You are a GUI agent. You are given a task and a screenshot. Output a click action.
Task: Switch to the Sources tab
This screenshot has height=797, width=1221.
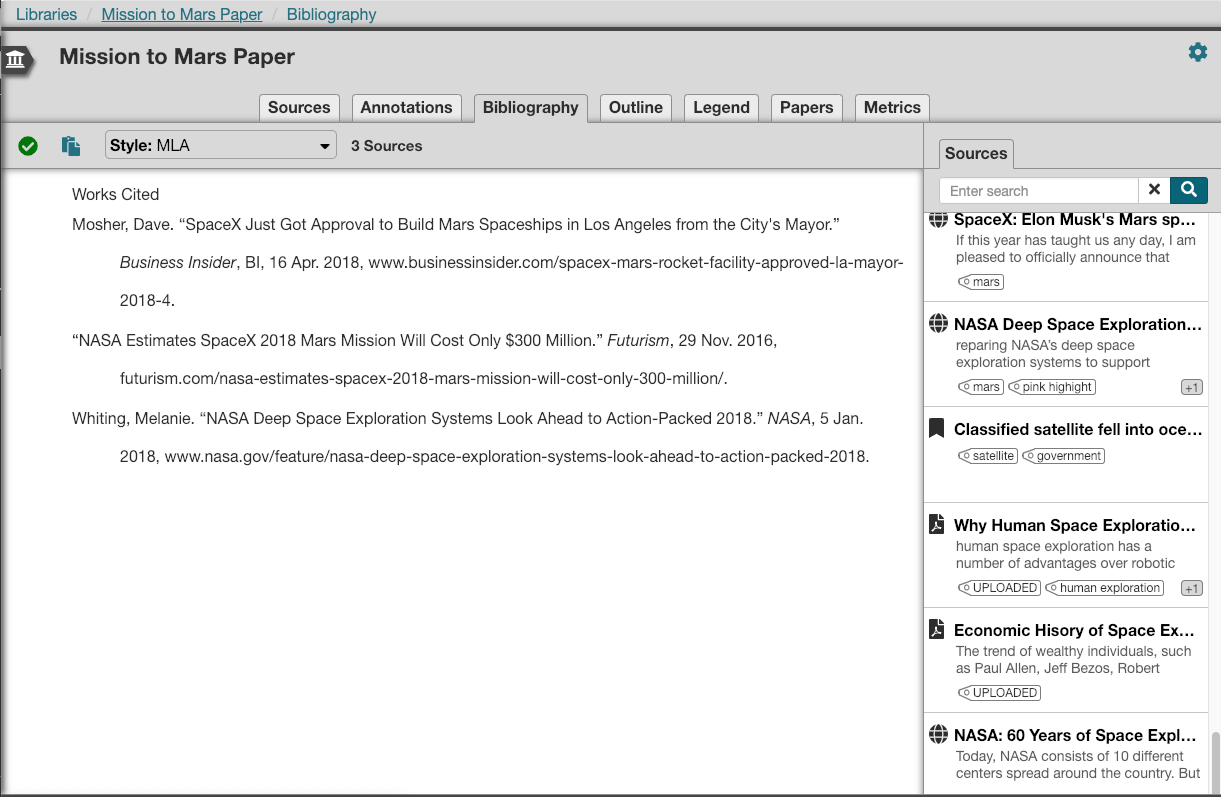299,108
